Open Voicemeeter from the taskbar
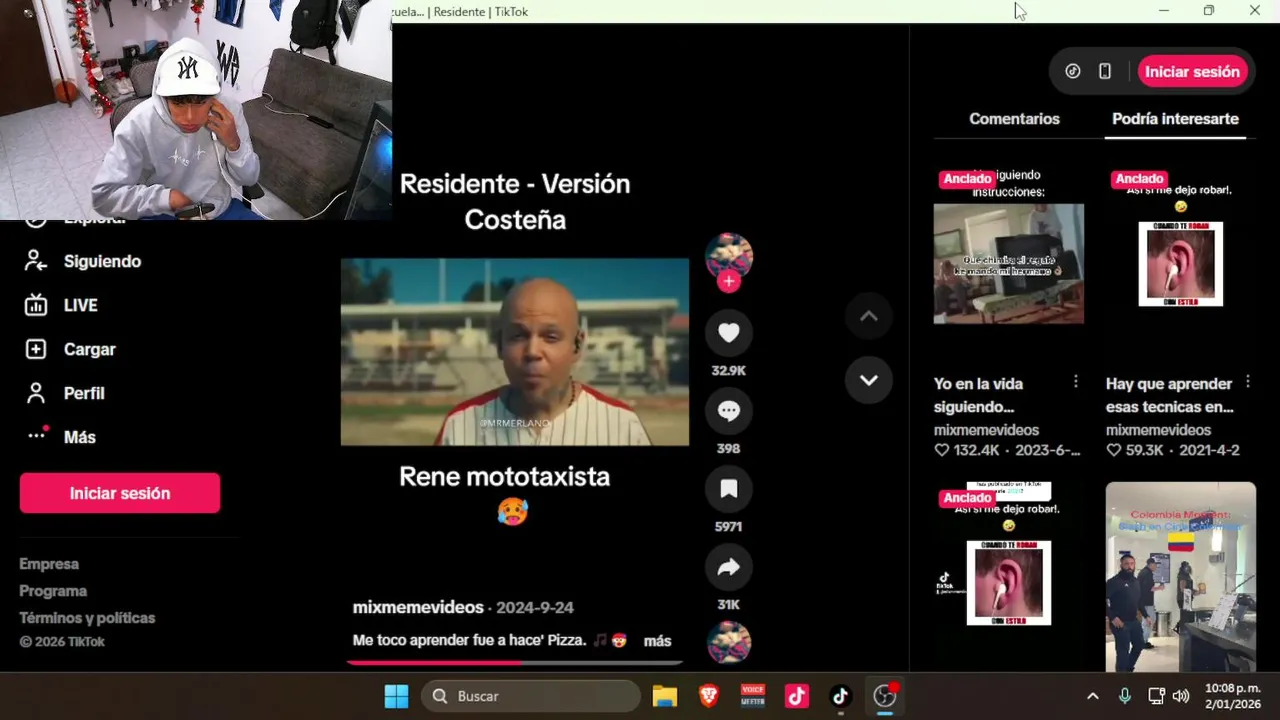The image size is (1280, 720). click(x=753, y=696)
